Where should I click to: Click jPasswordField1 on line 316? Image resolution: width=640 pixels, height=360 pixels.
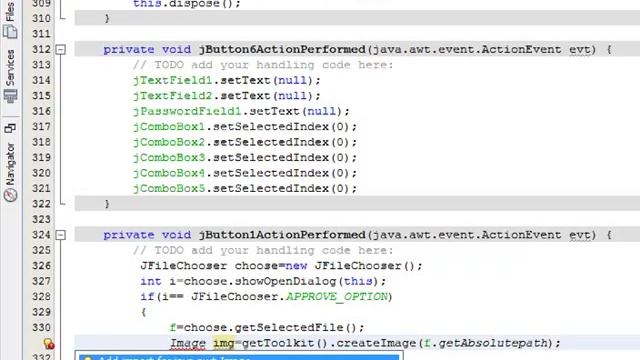click(187, 111)
